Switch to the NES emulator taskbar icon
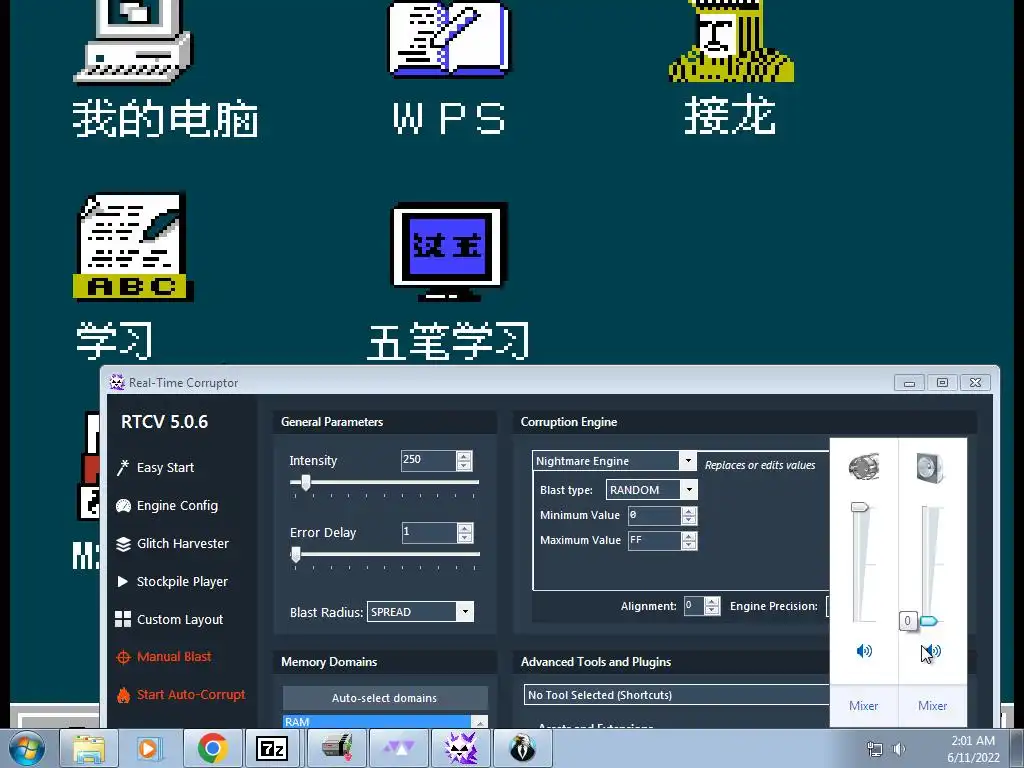 [x=336, y=748]
